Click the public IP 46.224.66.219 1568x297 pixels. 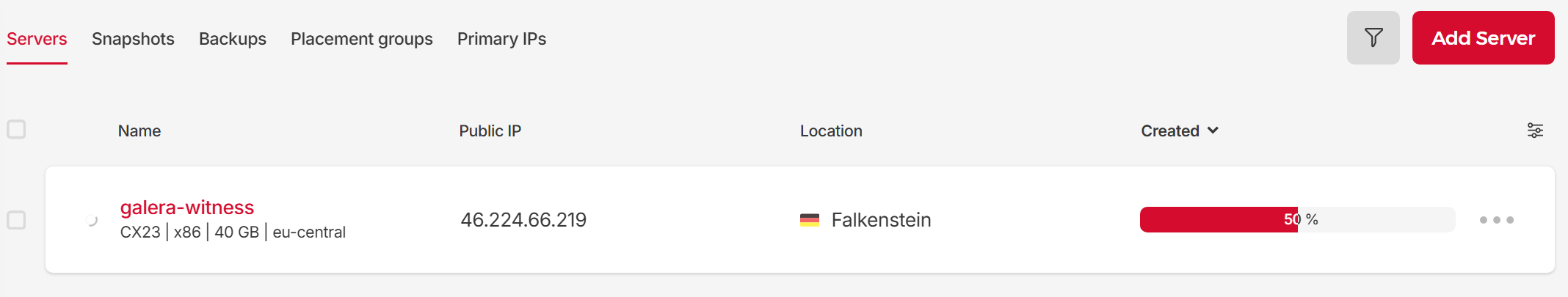coord(523,220)
